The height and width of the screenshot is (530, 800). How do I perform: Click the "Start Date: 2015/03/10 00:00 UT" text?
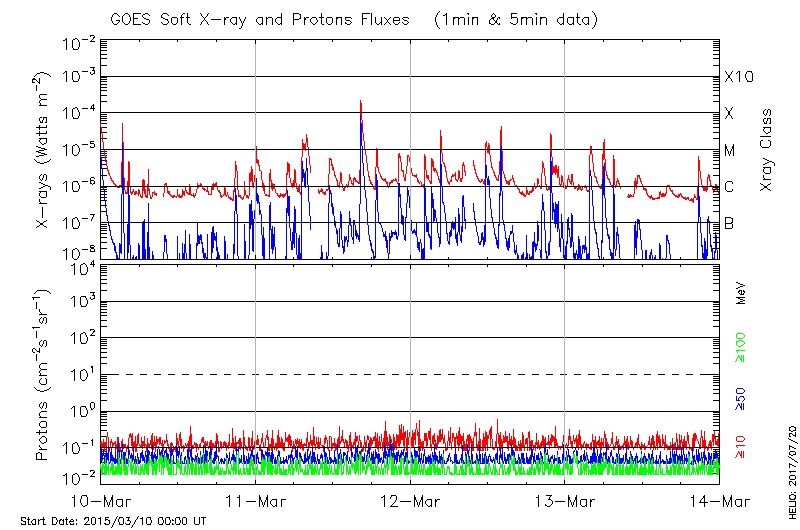click(x=113, y=521)
